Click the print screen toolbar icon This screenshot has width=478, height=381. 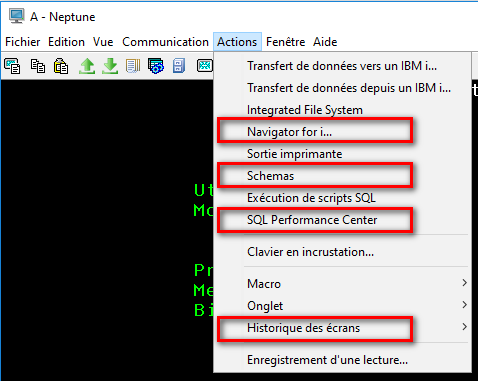[12, 65]
